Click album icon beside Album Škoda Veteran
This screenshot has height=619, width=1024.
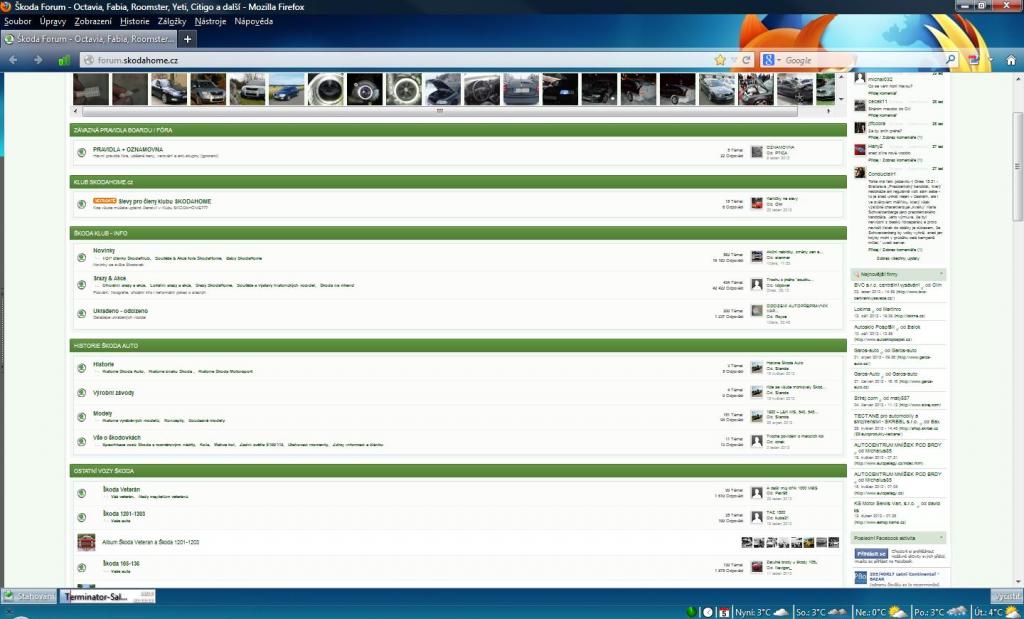tap(86, 542)
